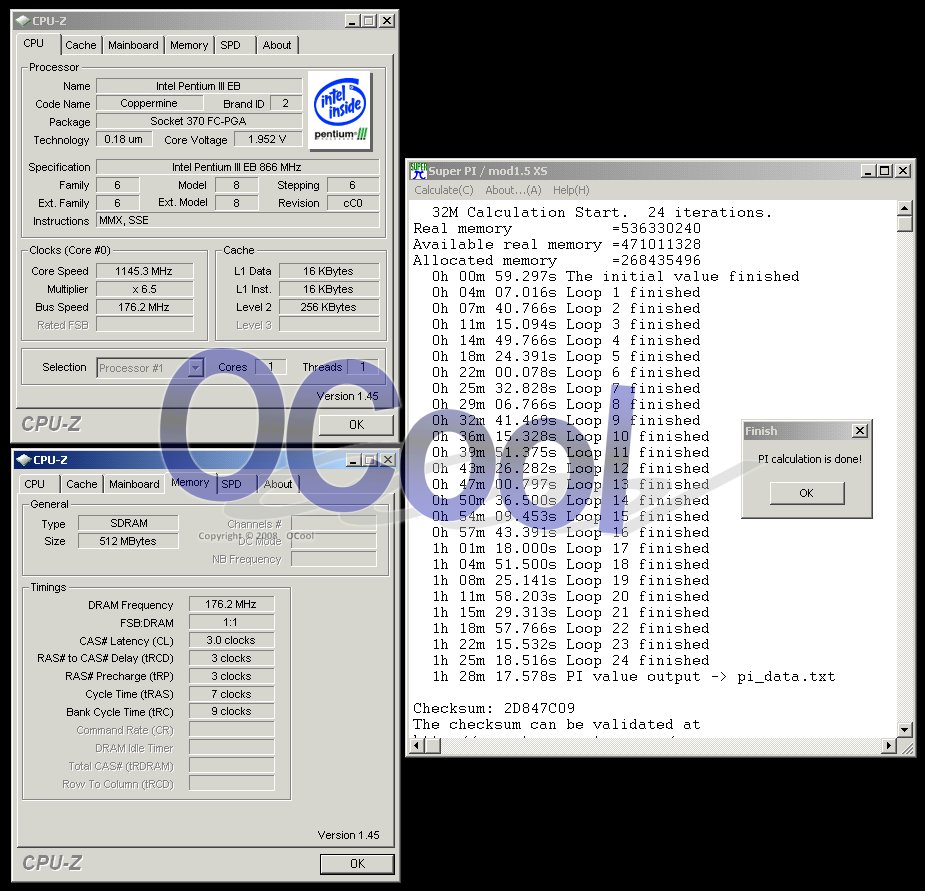This screenshot has height=891, width=925.
Task: Click the Package Socket 370 FC-PGA field
Action: [199, 121]
